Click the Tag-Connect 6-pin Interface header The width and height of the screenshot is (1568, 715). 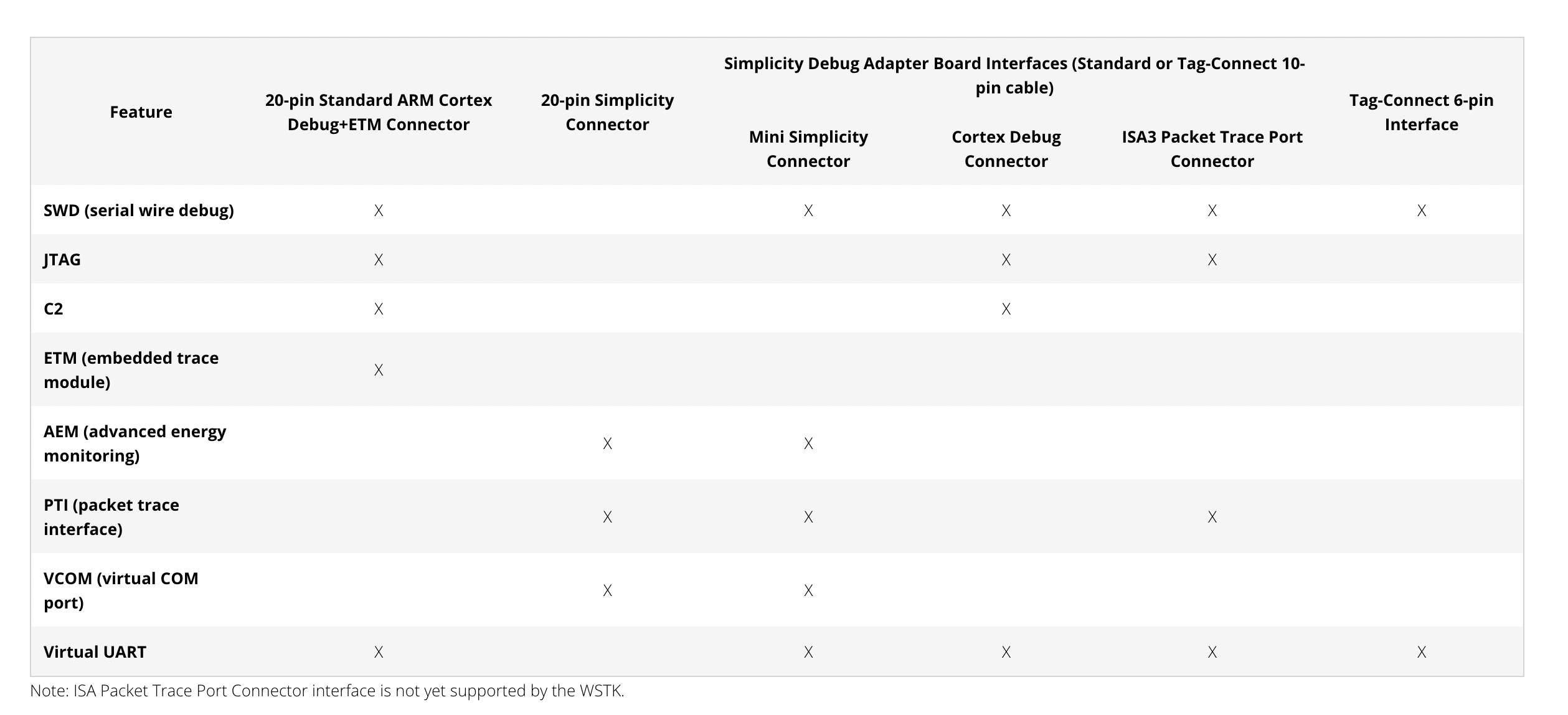pos(1420,112)
